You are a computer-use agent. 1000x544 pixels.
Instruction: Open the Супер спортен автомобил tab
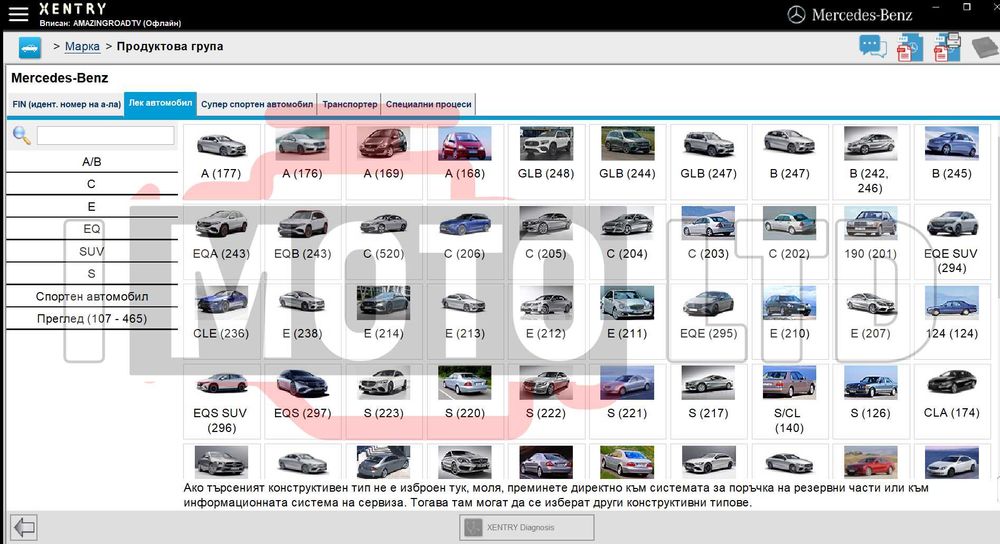click(x=257, y=105)
